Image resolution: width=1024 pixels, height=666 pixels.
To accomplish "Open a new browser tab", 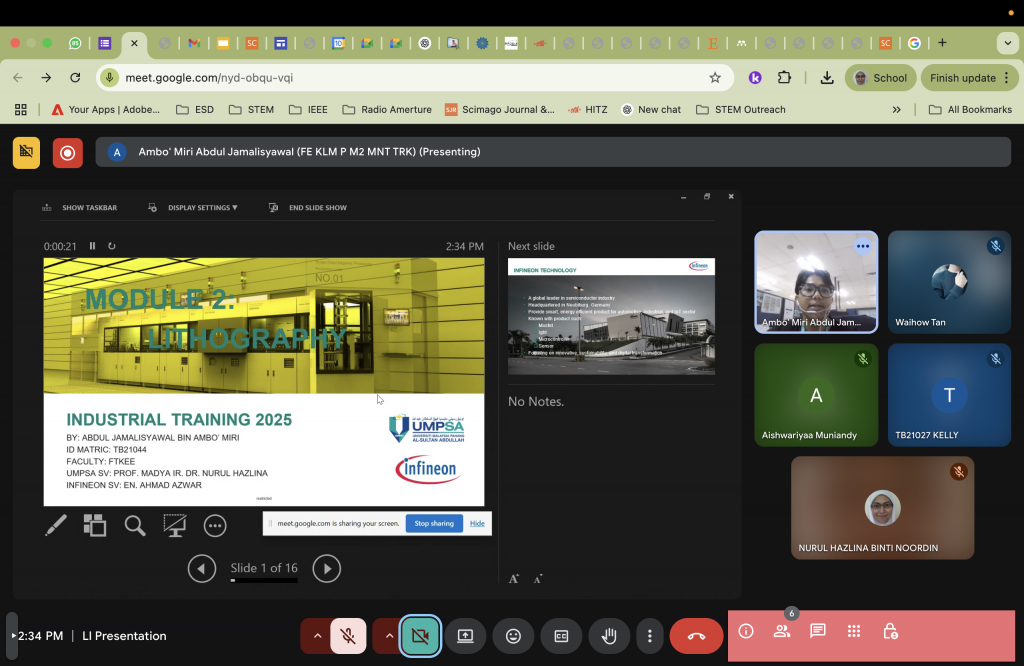I will point(942,43).
